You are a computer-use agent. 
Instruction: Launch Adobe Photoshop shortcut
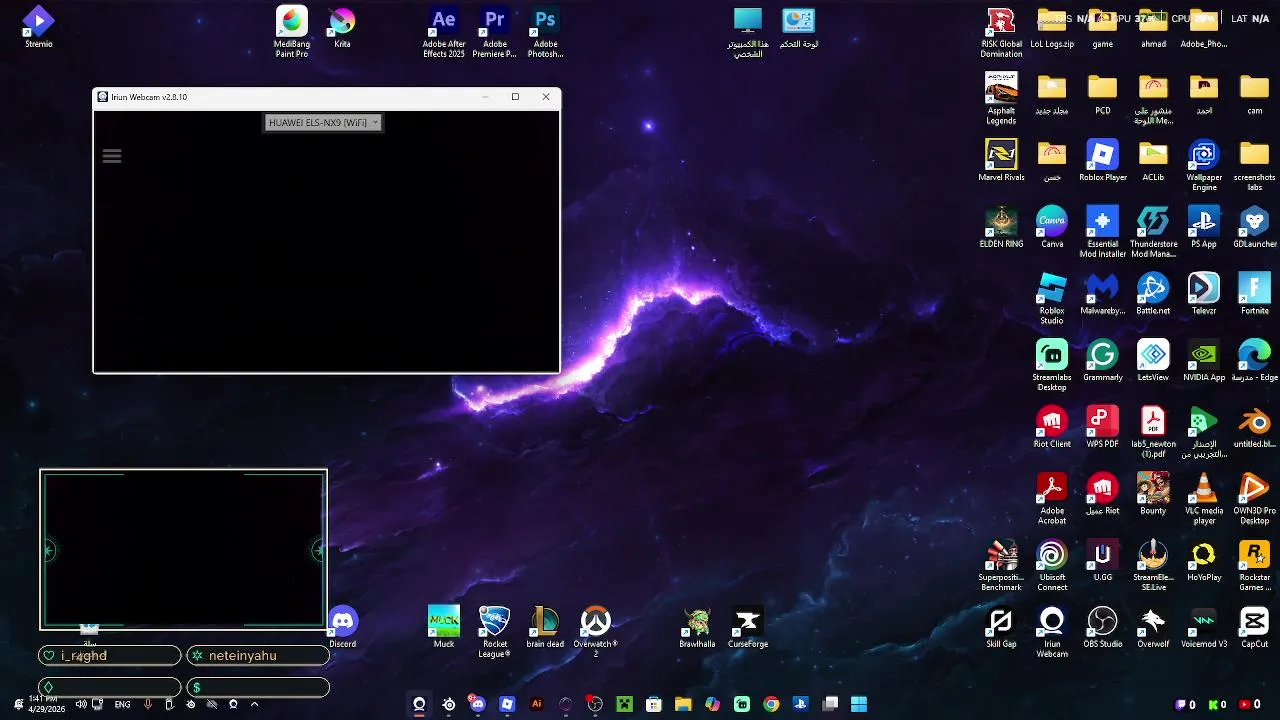coord(545,31)
